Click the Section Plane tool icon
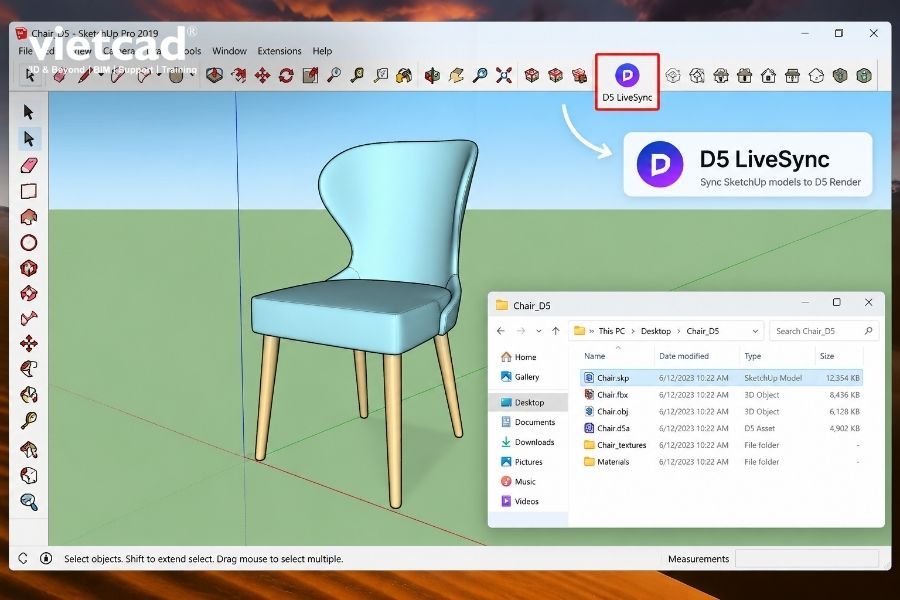 click(432, 75)
